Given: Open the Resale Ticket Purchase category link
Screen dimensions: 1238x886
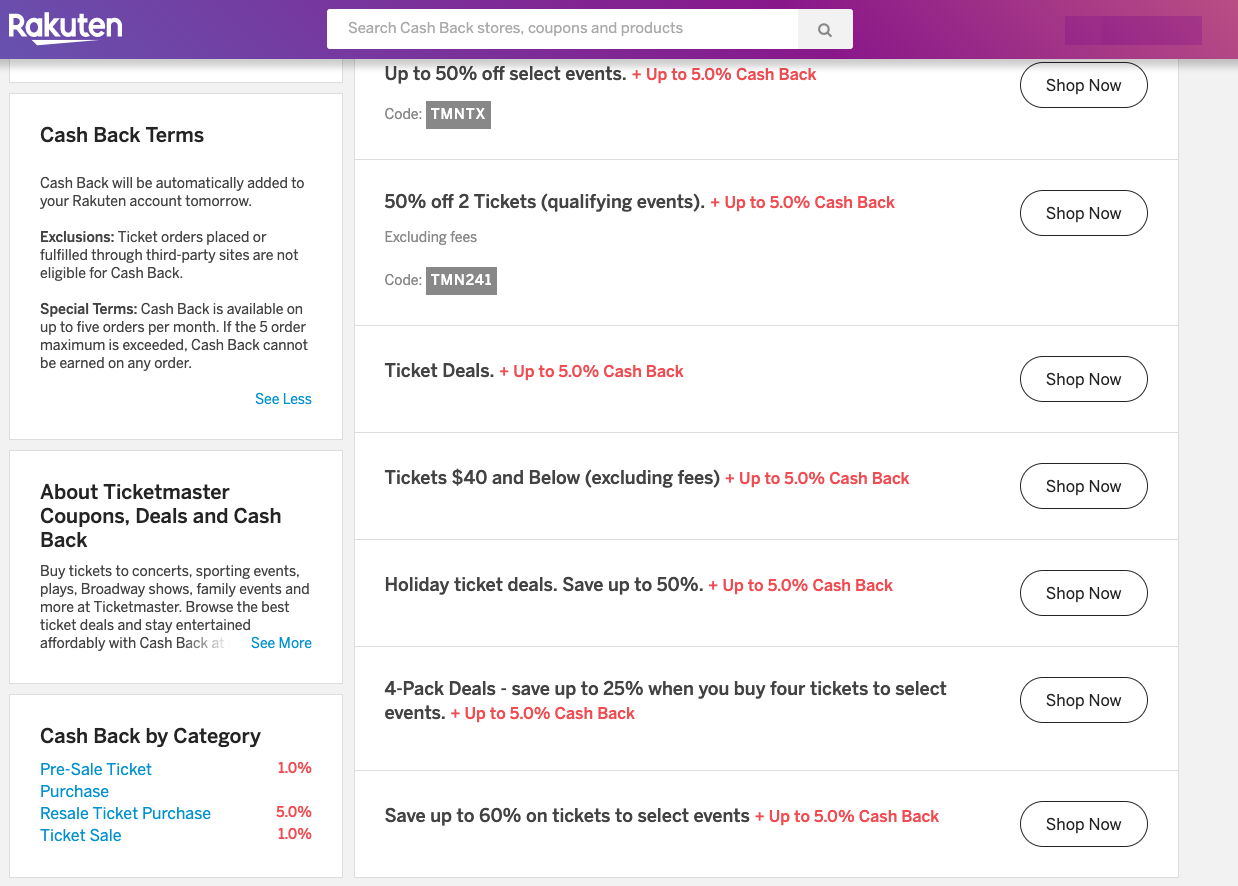Looking at the screenshot, I should (x=125, y=813).
